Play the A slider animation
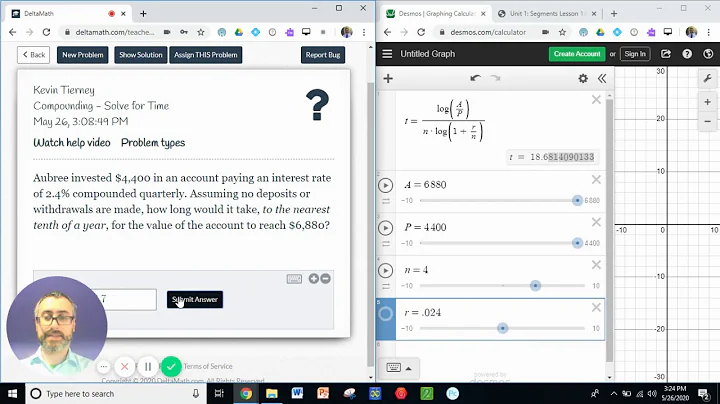This screenshot has height=404, width=720. point(385,185)
